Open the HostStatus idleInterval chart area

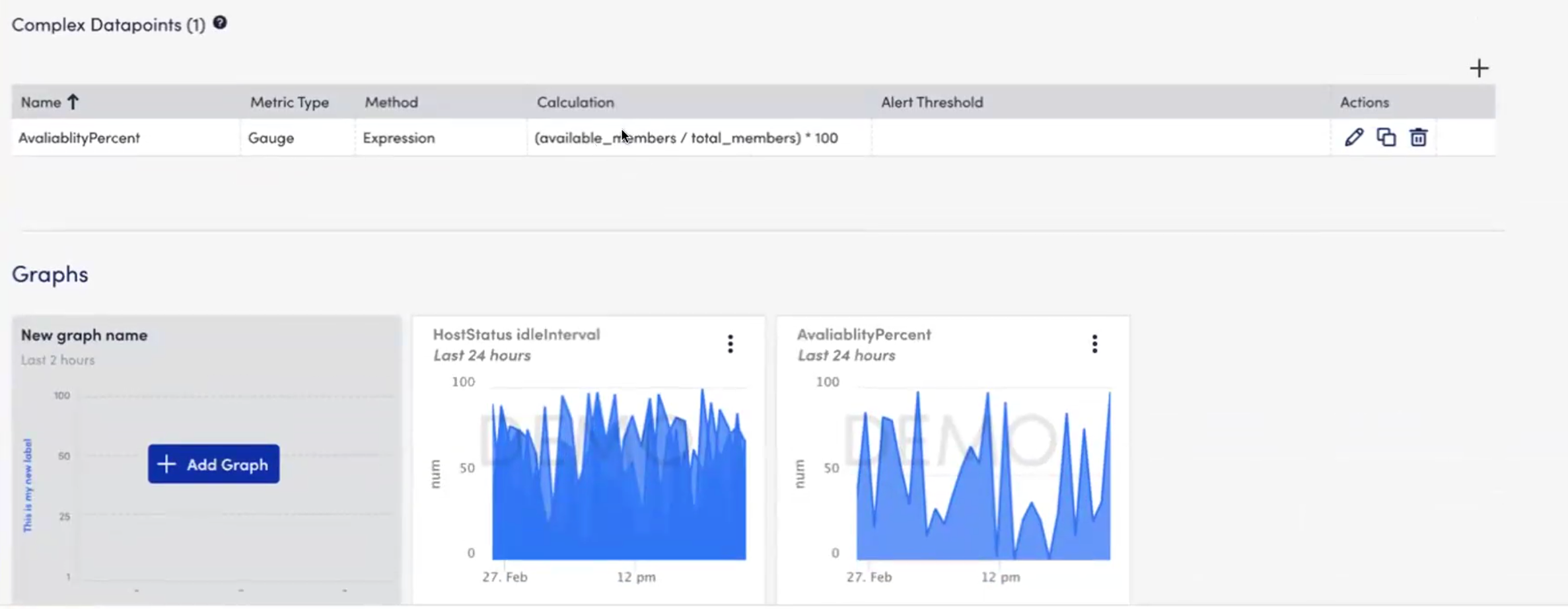click(619, 474)
